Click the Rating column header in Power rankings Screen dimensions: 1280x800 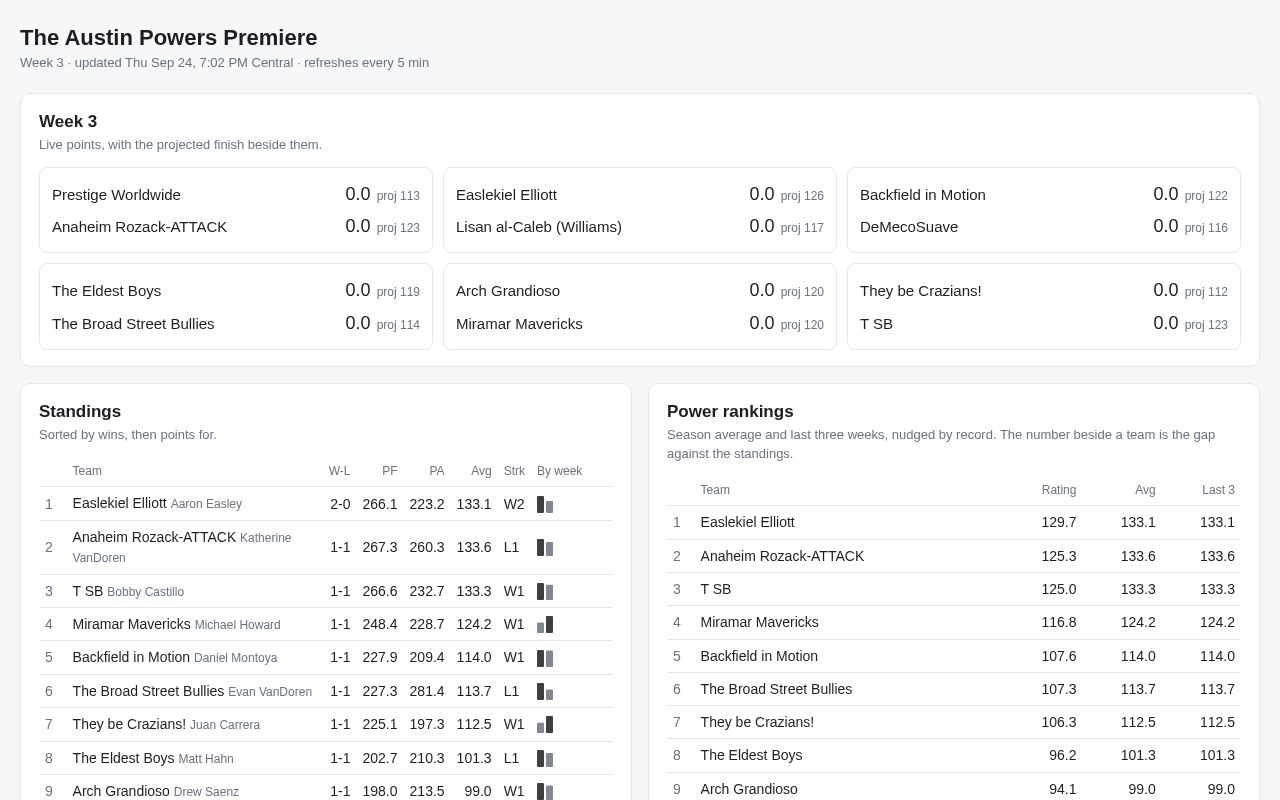pyautogui.click(x=1058, y=490)
